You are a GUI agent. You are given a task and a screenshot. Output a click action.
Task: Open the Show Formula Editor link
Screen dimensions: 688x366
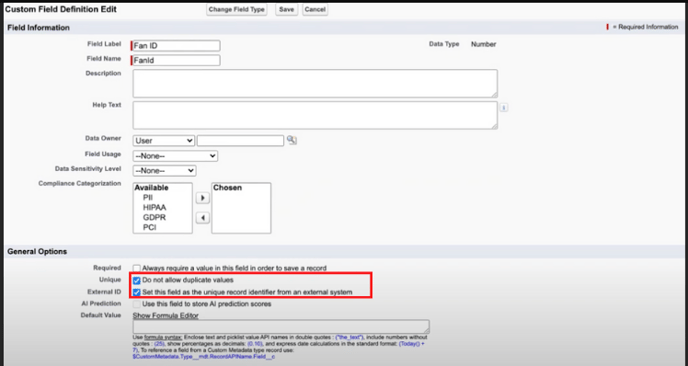pyautogui.click(x=165, y=316)
